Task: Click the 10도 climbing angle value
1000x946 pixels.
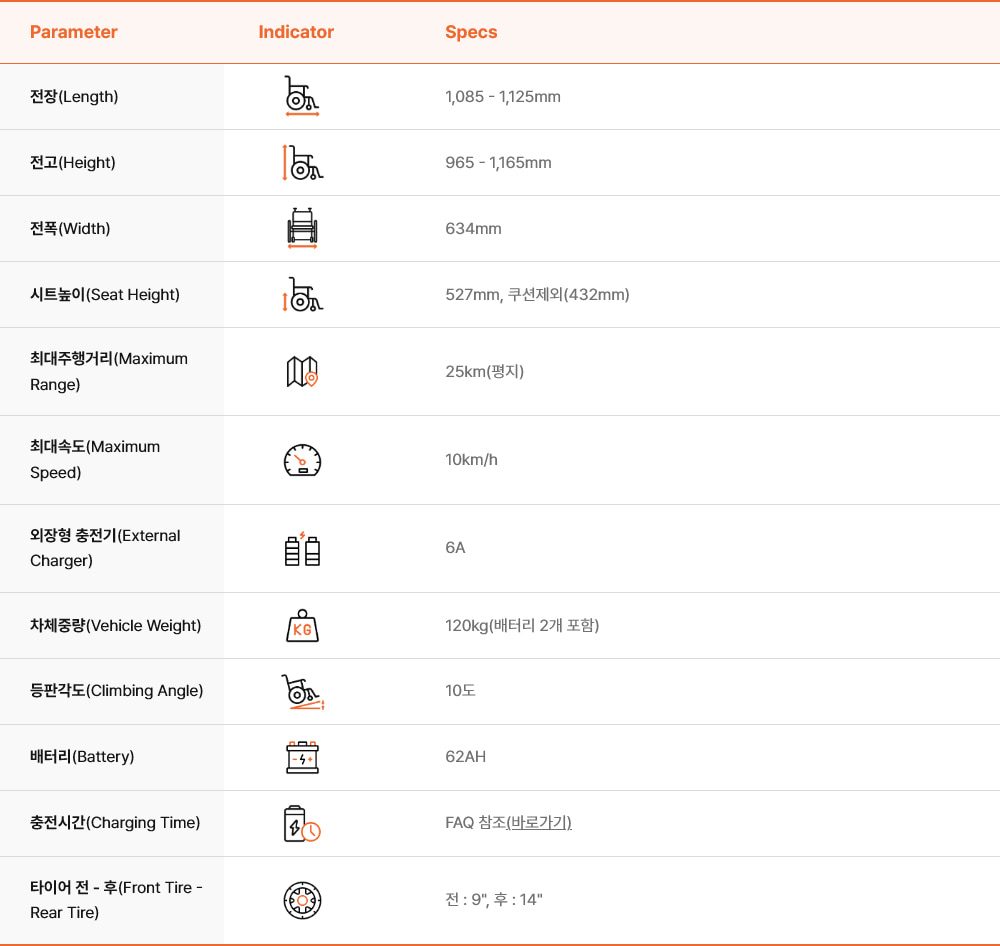Action: point(460,690)
